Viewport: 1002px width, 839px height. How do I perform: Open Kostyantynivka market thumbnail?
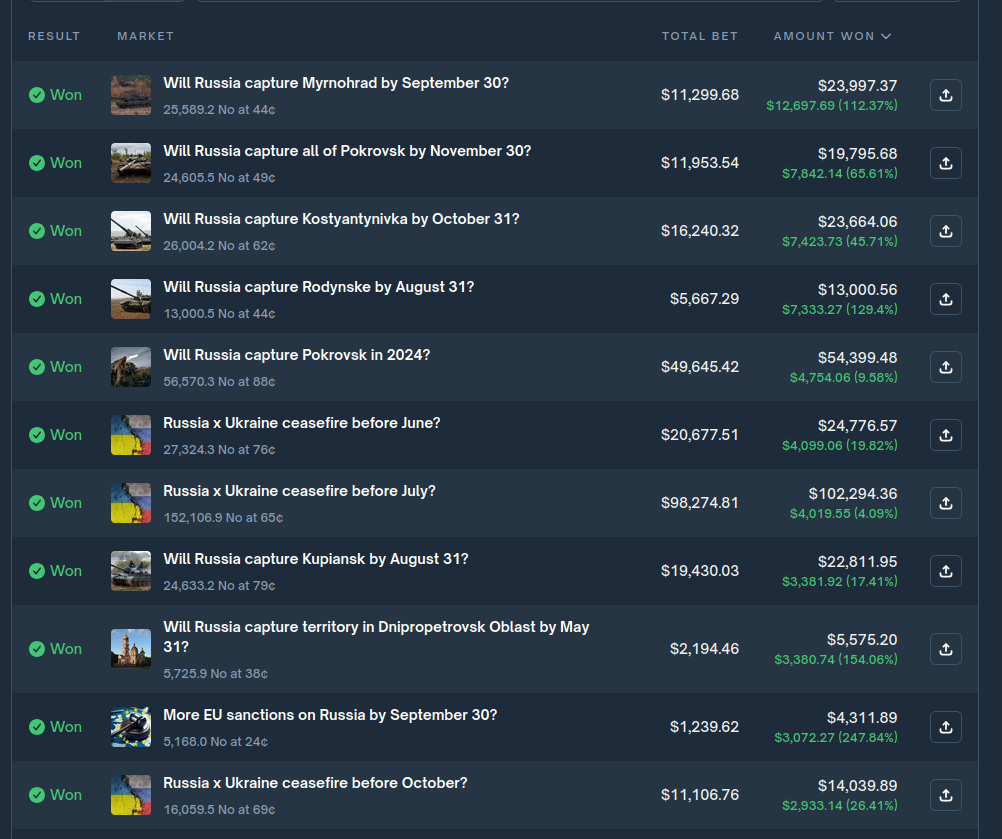click(x=131, y=231)
